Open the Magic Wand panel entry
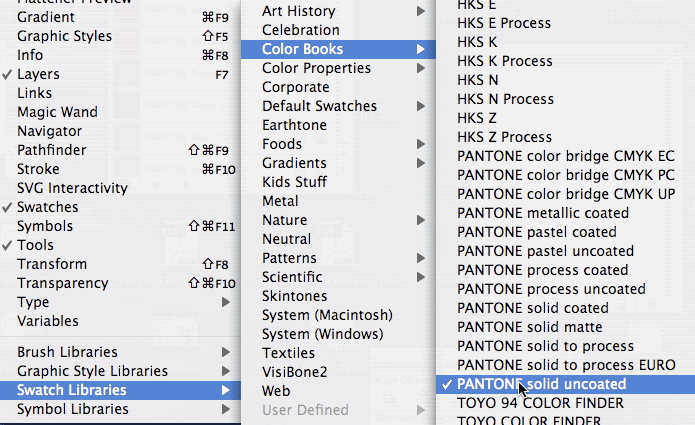 pos(120,112)
